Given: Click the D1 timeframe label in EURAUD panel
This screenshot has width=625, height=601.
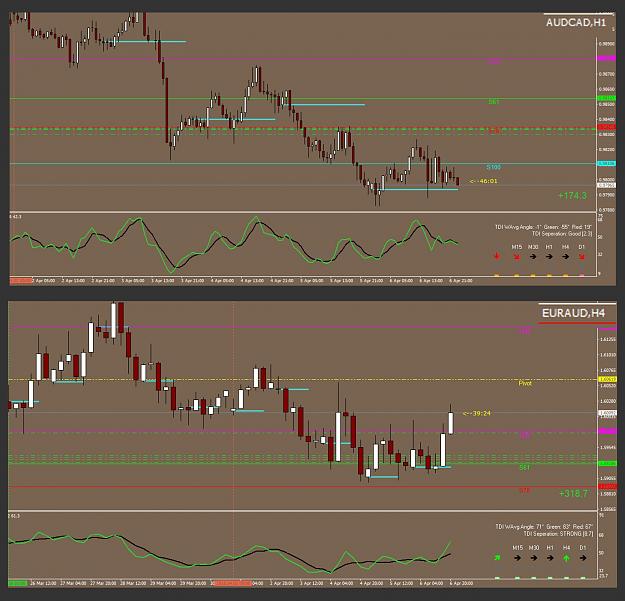Looking at the screenshot, I should pyautogui.click(x=583, y=548).
